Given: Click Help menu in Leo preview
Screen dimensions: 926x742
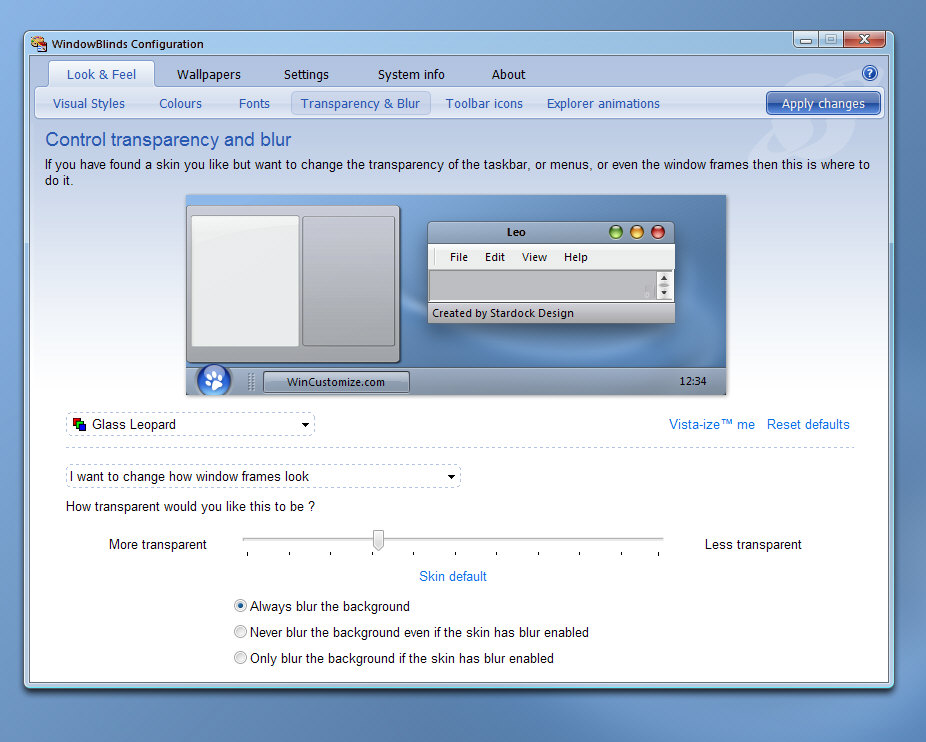Looking at the screenshot, I should point(575,257).
